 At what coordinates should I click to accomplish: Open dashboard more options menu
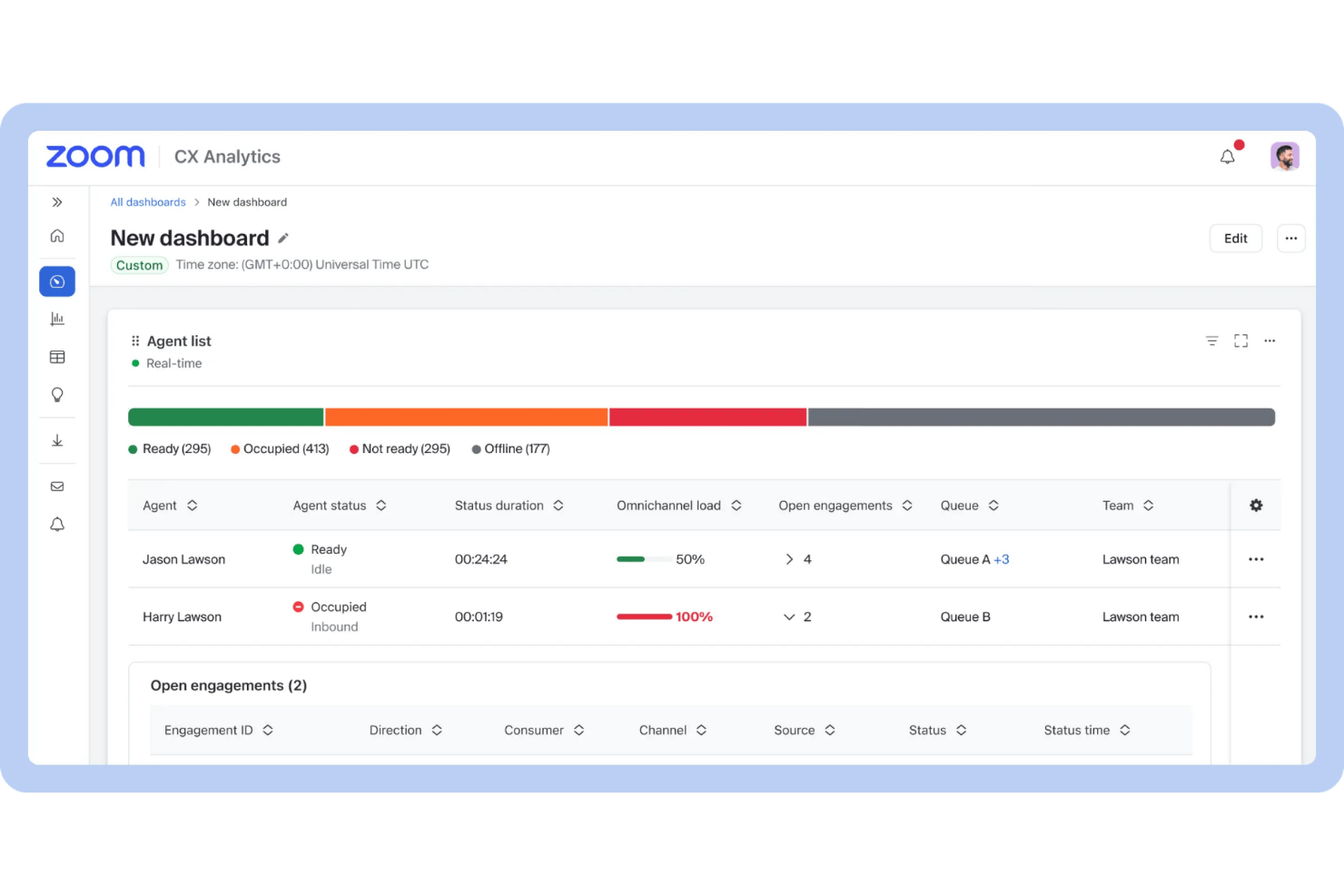tap(1291, 239)
